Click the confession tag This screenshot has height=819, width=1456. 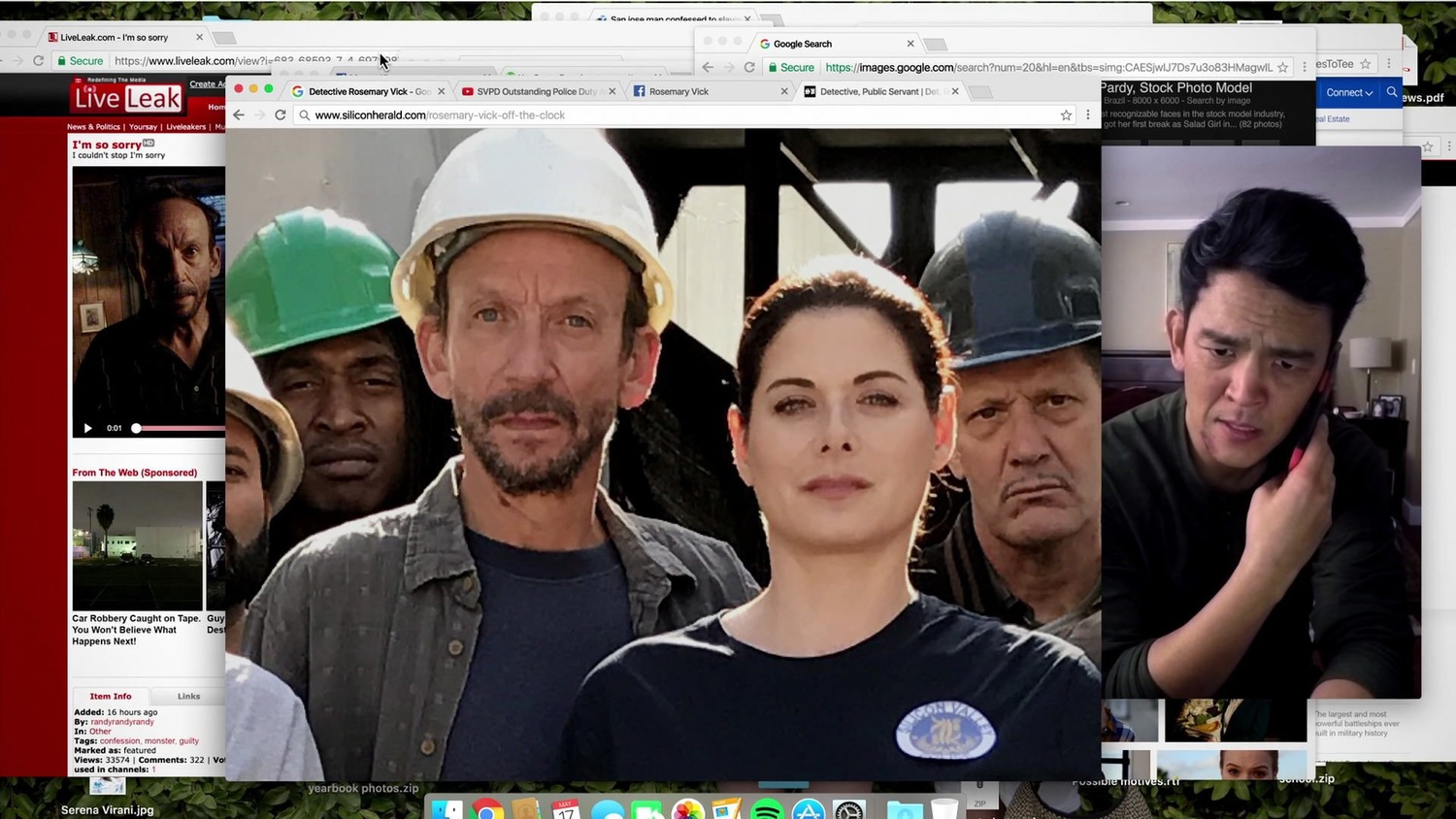pyautogui.click(x=119, y=741)
